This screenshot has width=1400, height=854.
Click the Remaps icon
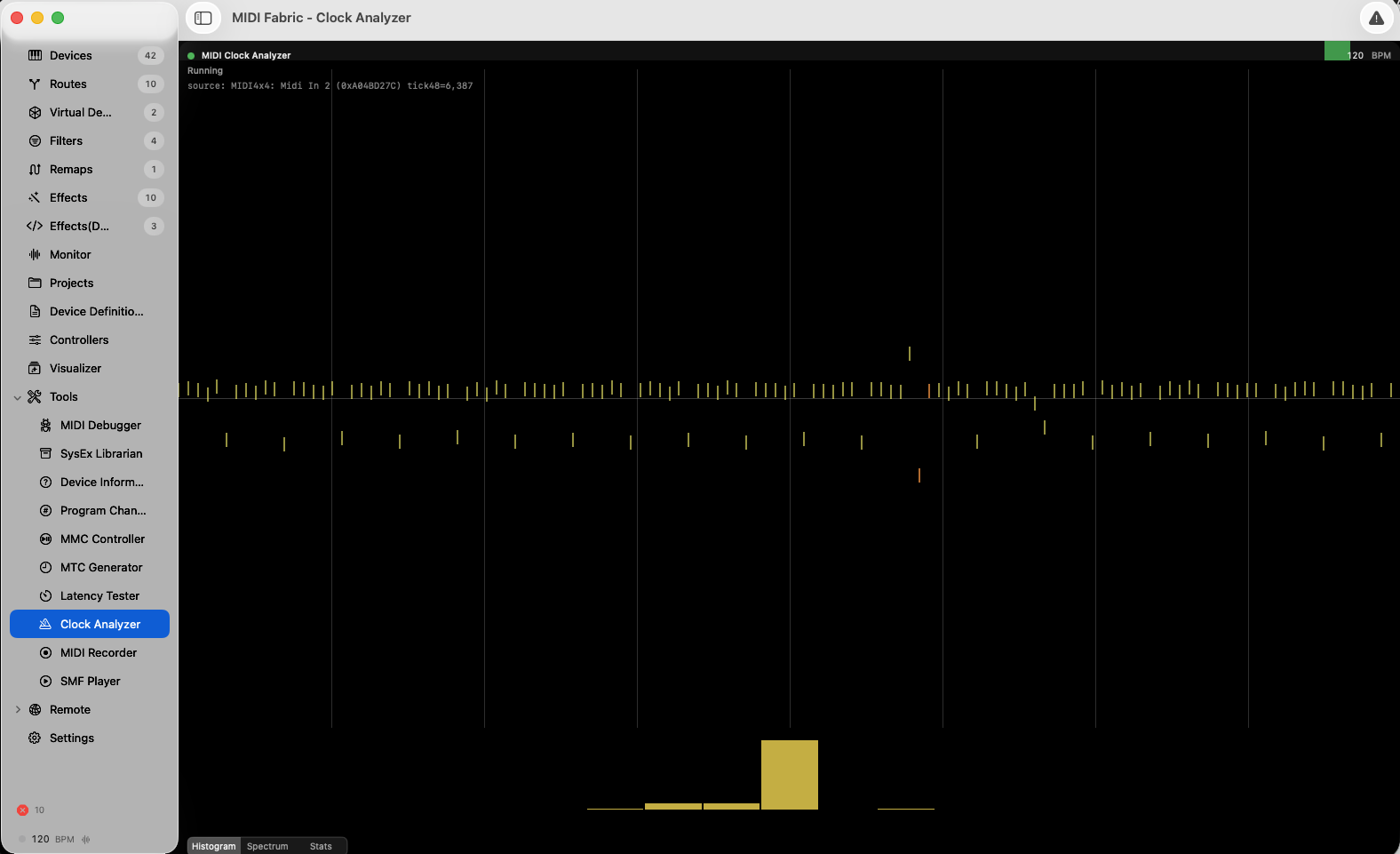pos(35,169)
